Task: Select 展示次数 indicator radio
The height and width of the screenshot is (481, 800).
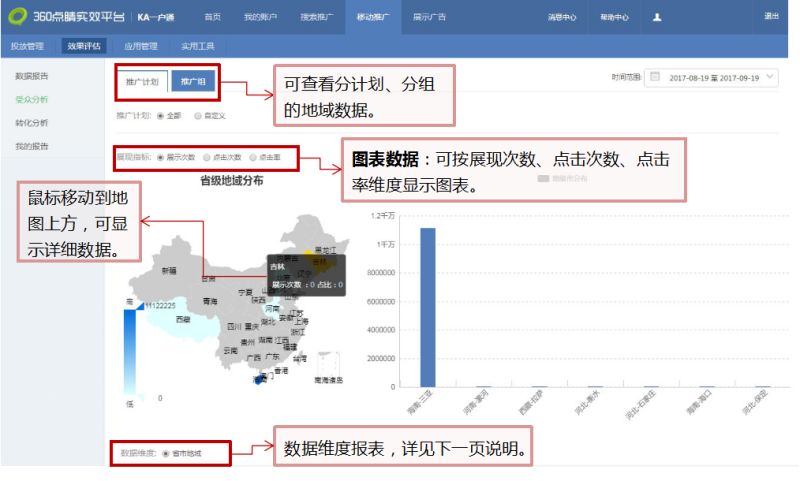Action: pyautogui.click(x=161, y=158)
